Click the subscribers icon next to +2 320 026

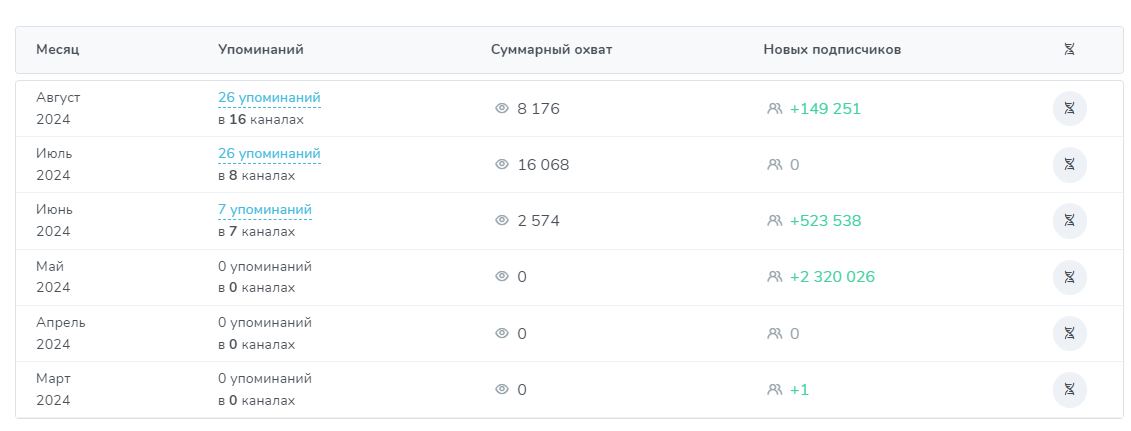(774, 277)
